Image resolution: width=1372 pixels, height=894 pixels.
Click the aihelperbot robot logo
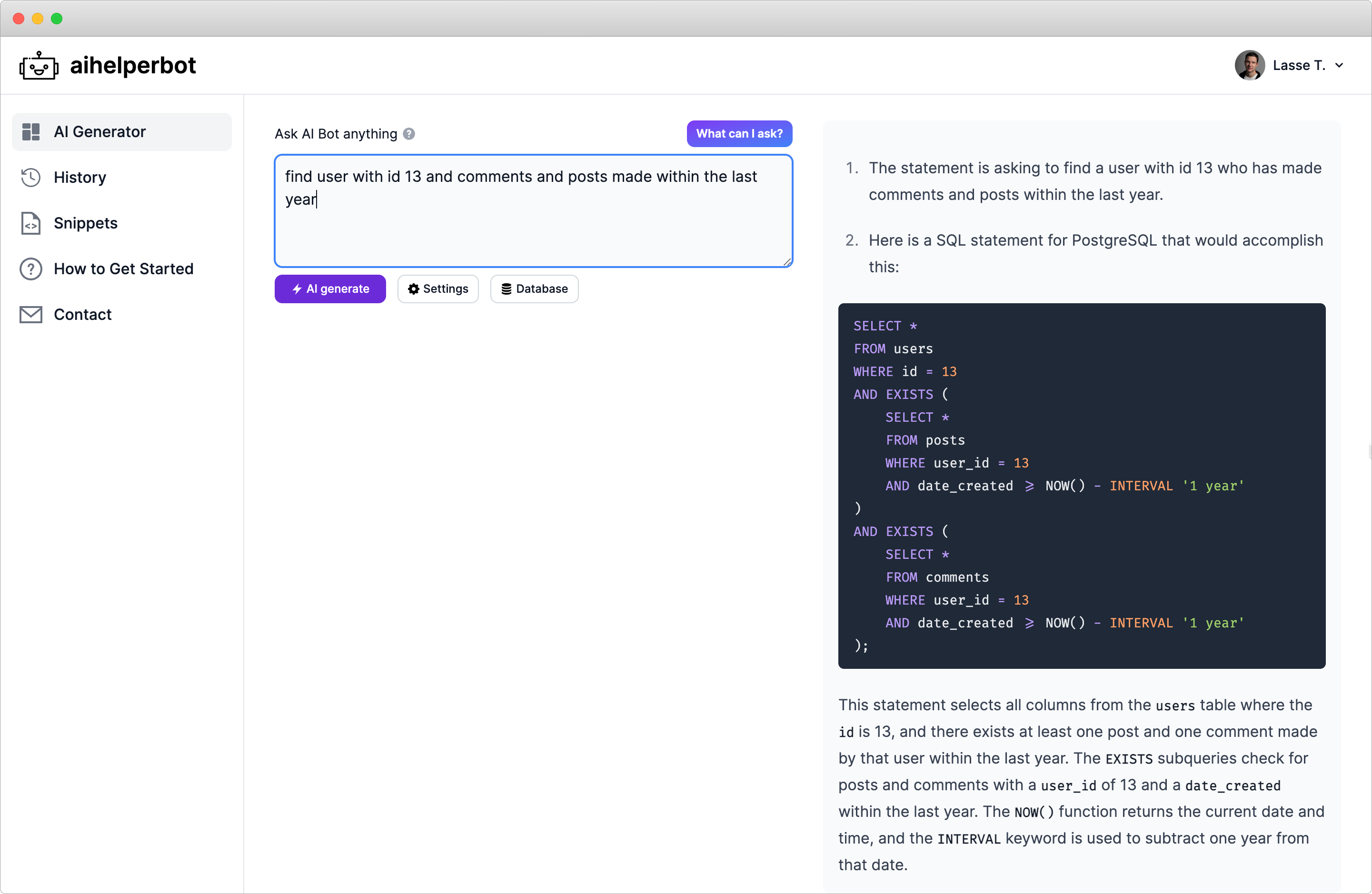[38, 65]
